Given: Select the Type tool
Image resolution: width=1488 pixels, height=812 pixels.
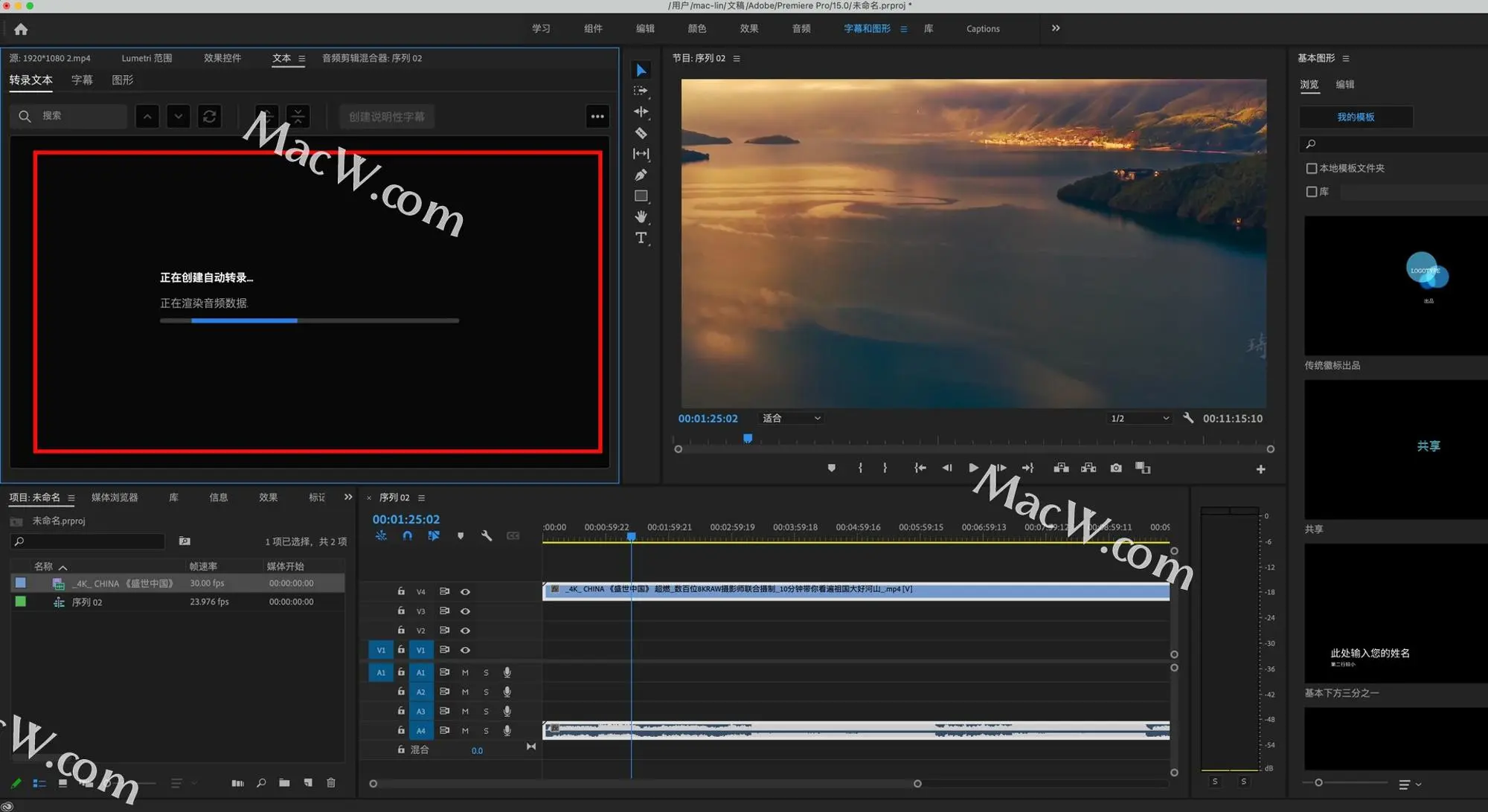Looking at the screenshot, I should click(641, 238).
